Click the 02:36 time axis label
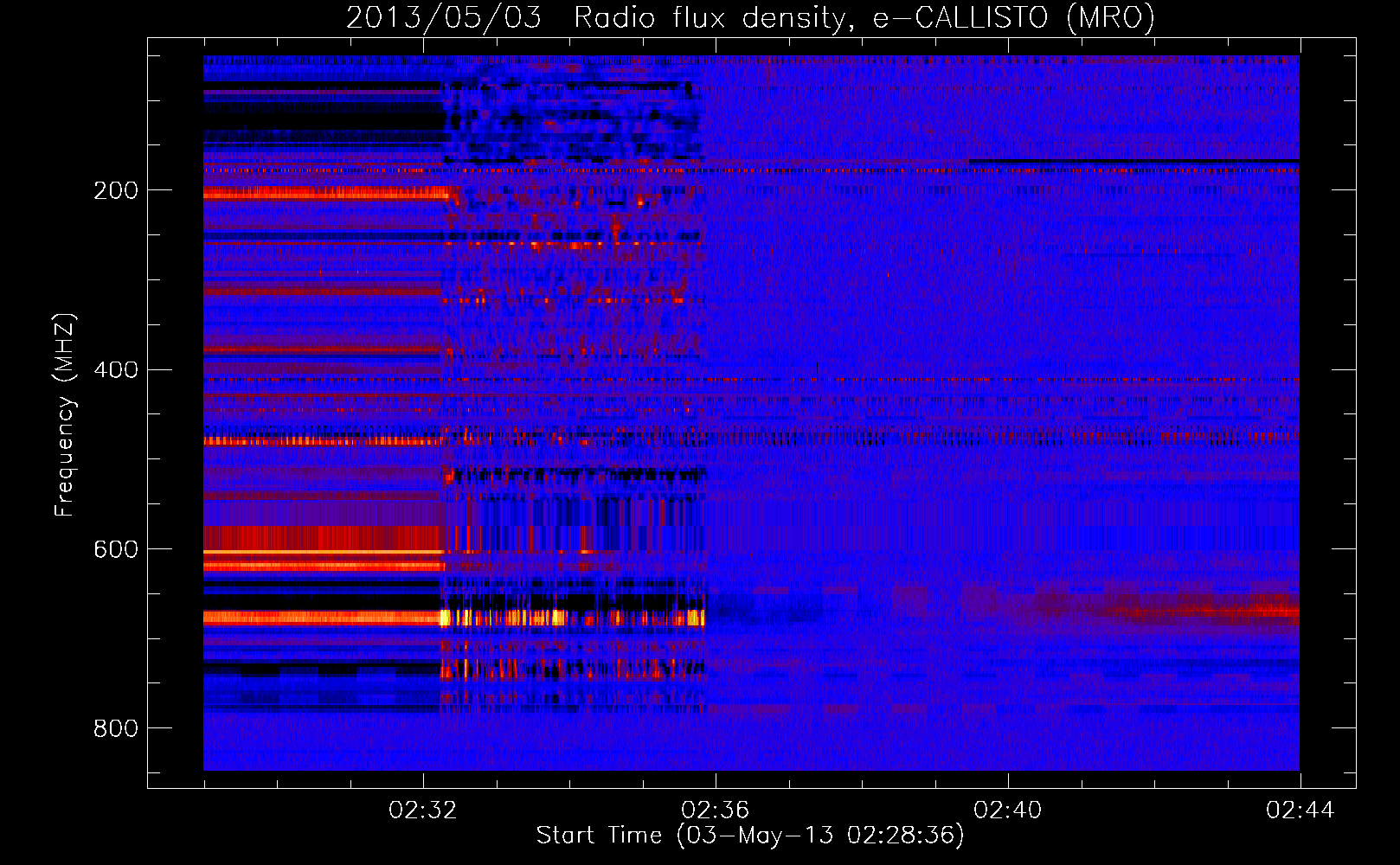The height and width of the screenshot is (865, 1400). (x=716, y=811)
